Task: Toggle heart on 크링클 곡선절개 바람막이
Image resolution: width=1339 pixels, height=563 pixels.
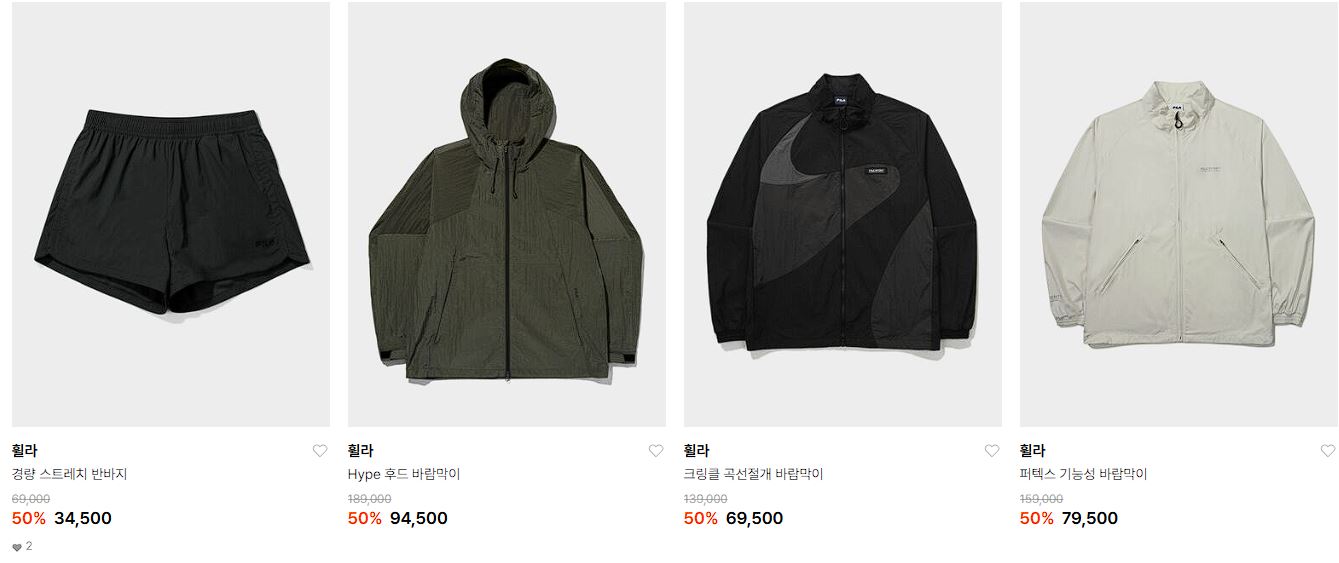Action: [992, 451]
